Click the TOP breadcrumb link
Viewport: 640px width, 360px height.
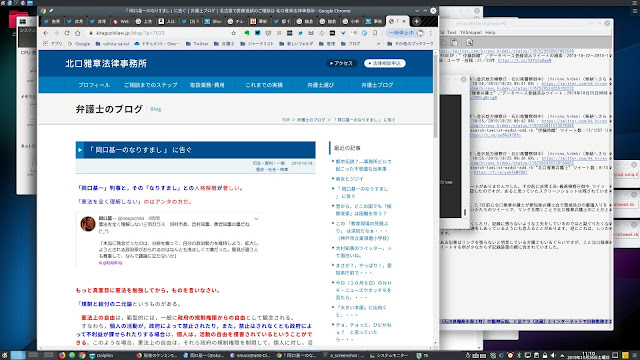(x=286, y=120)
